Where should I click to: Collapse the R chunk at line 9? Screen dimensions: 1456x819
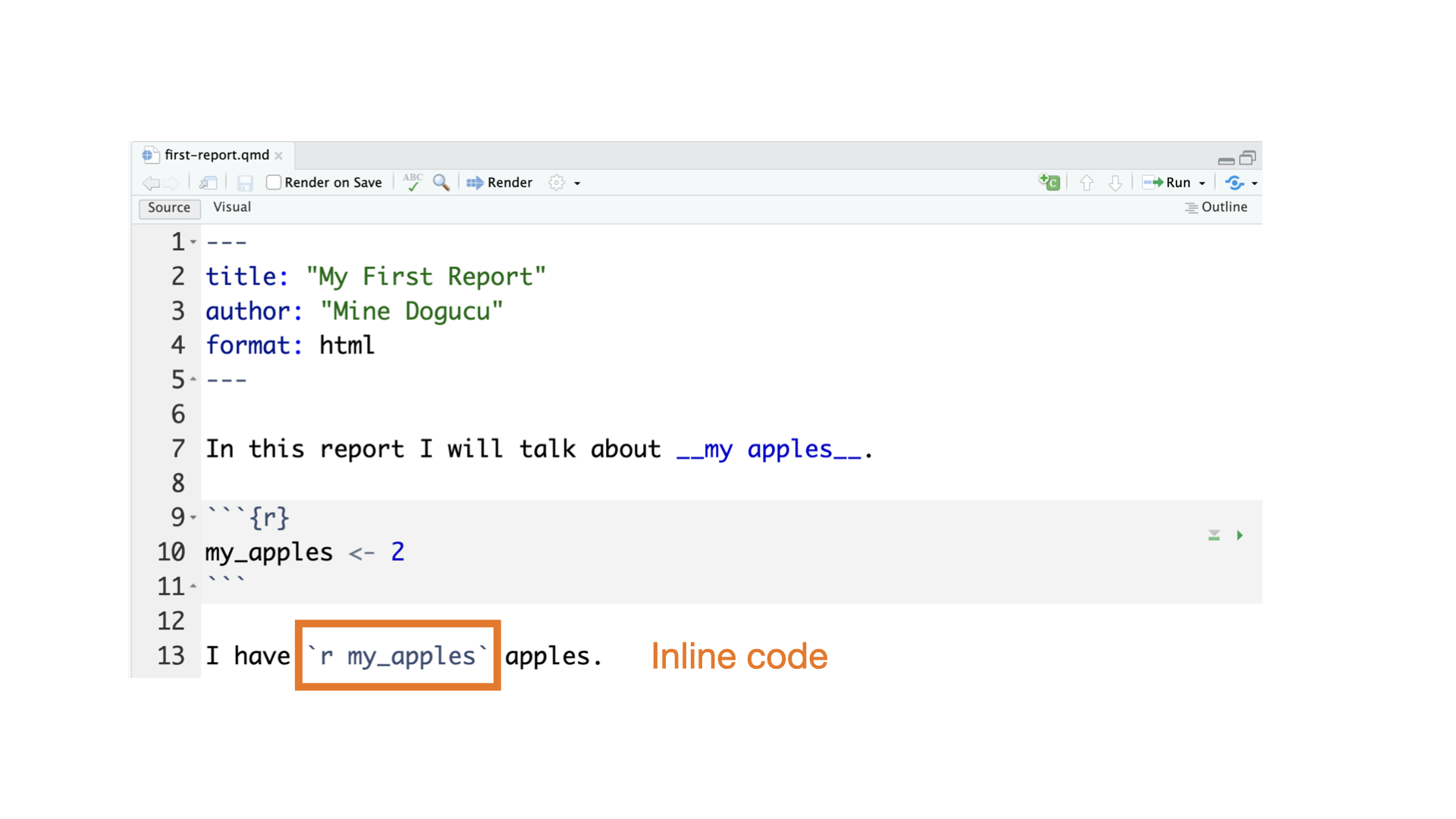coord(193,517)
